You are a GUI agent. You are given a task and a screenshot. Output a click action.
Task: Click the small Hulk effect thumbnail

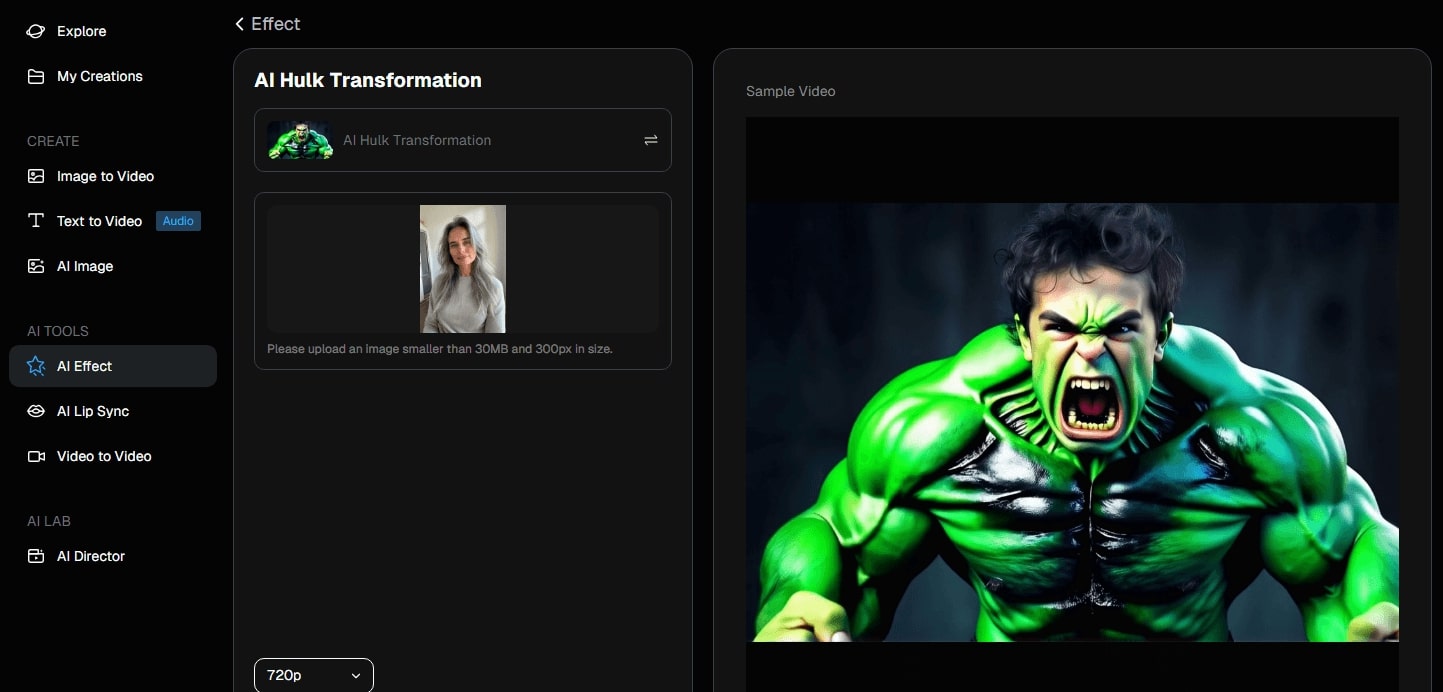(300, 140)
